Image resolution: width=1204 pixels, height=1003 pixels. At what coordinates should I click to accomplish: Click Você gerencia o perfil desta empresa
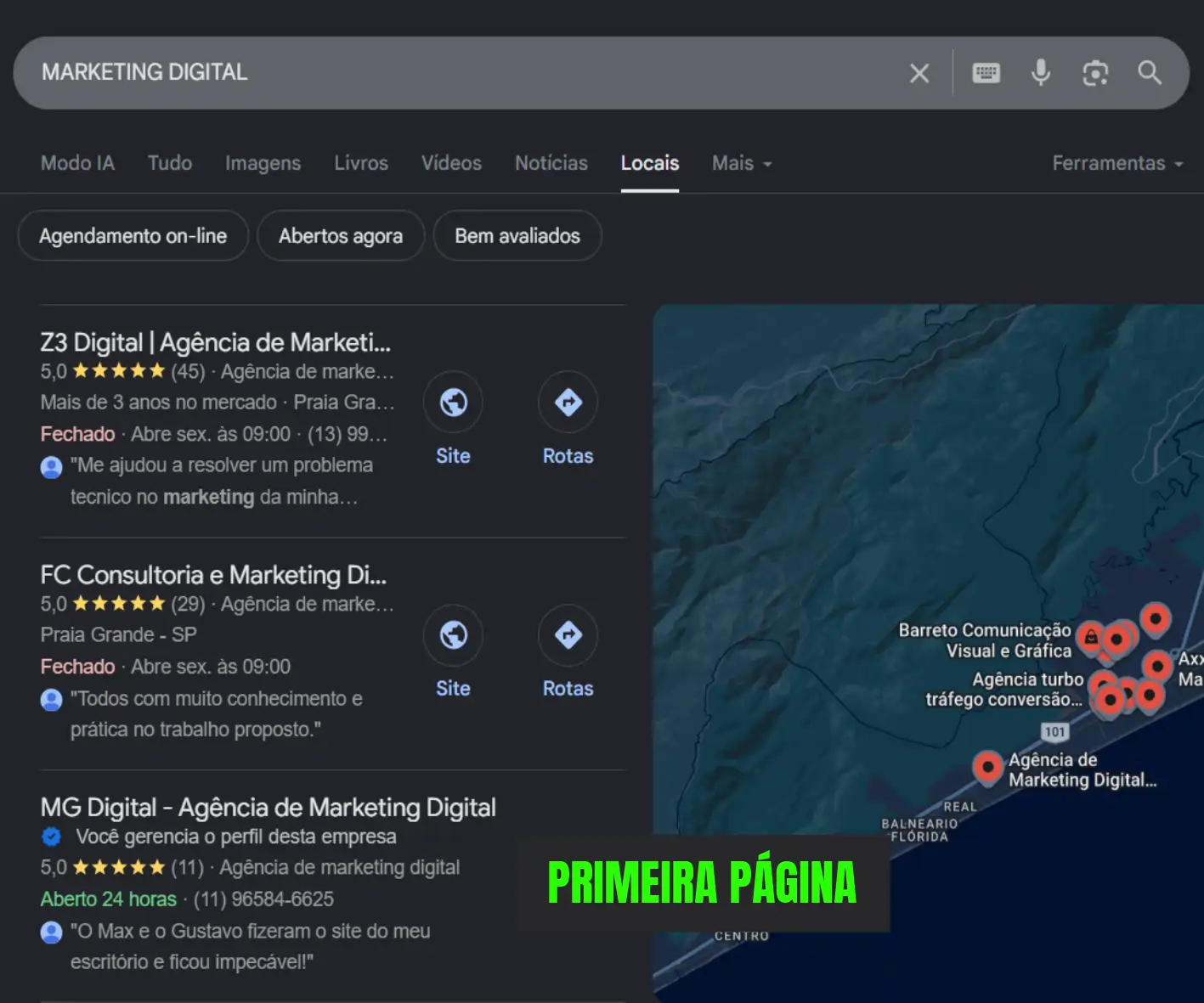(x=236, y=837)
